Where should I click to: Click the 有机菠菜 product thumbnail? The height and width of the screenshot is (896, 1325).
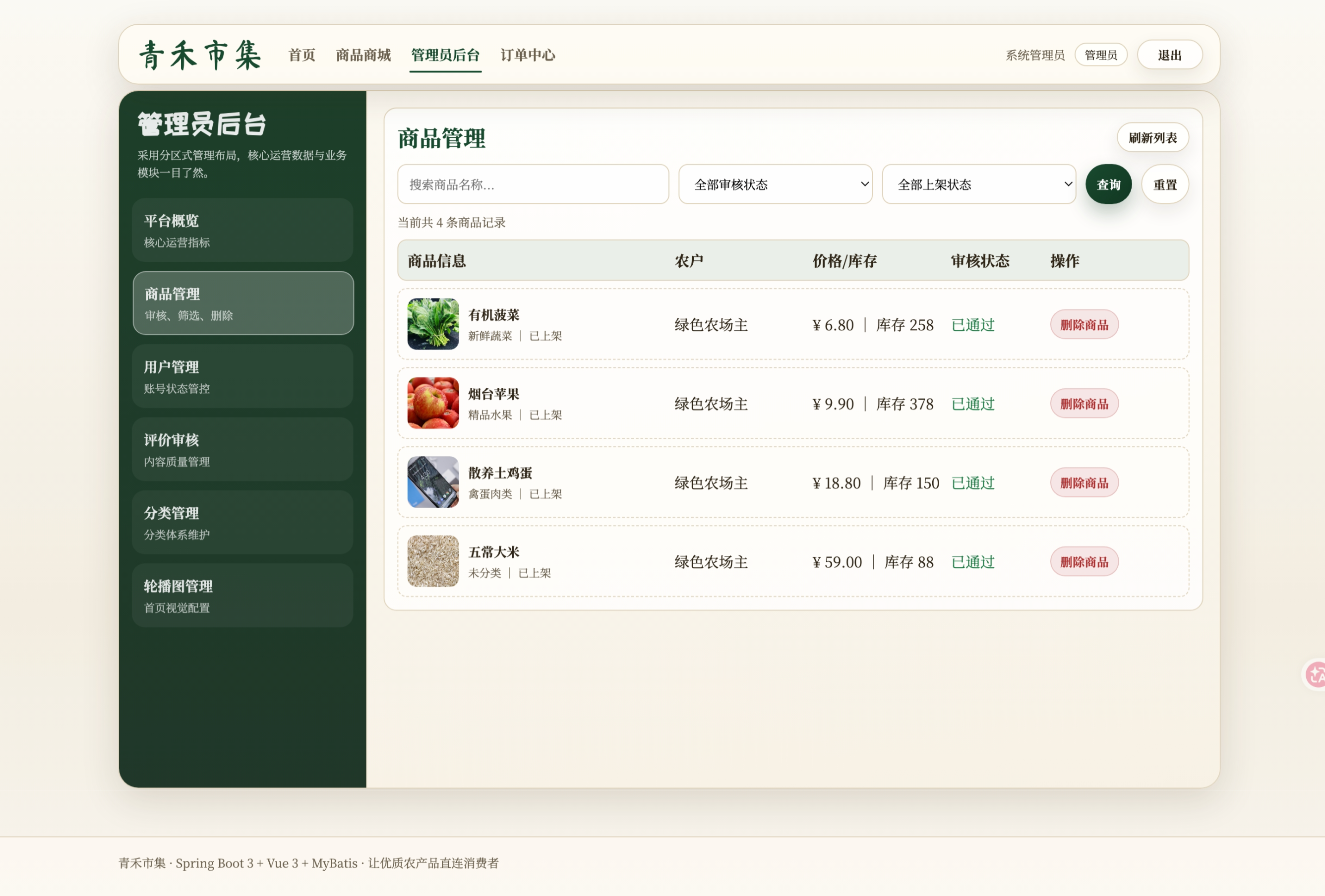pyautogui.click(x=433, y=324)
